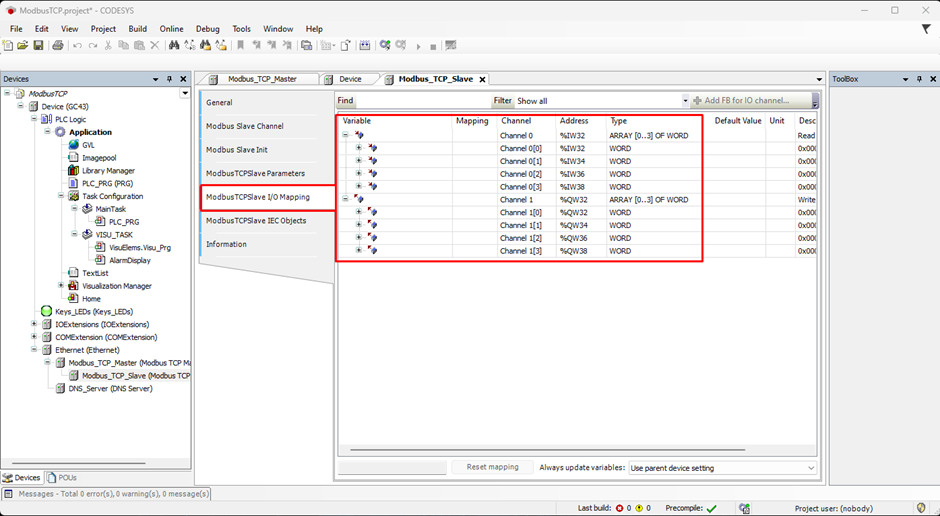Collapse the Channel 0 variable row
The image size is (940, 516).
345,135
